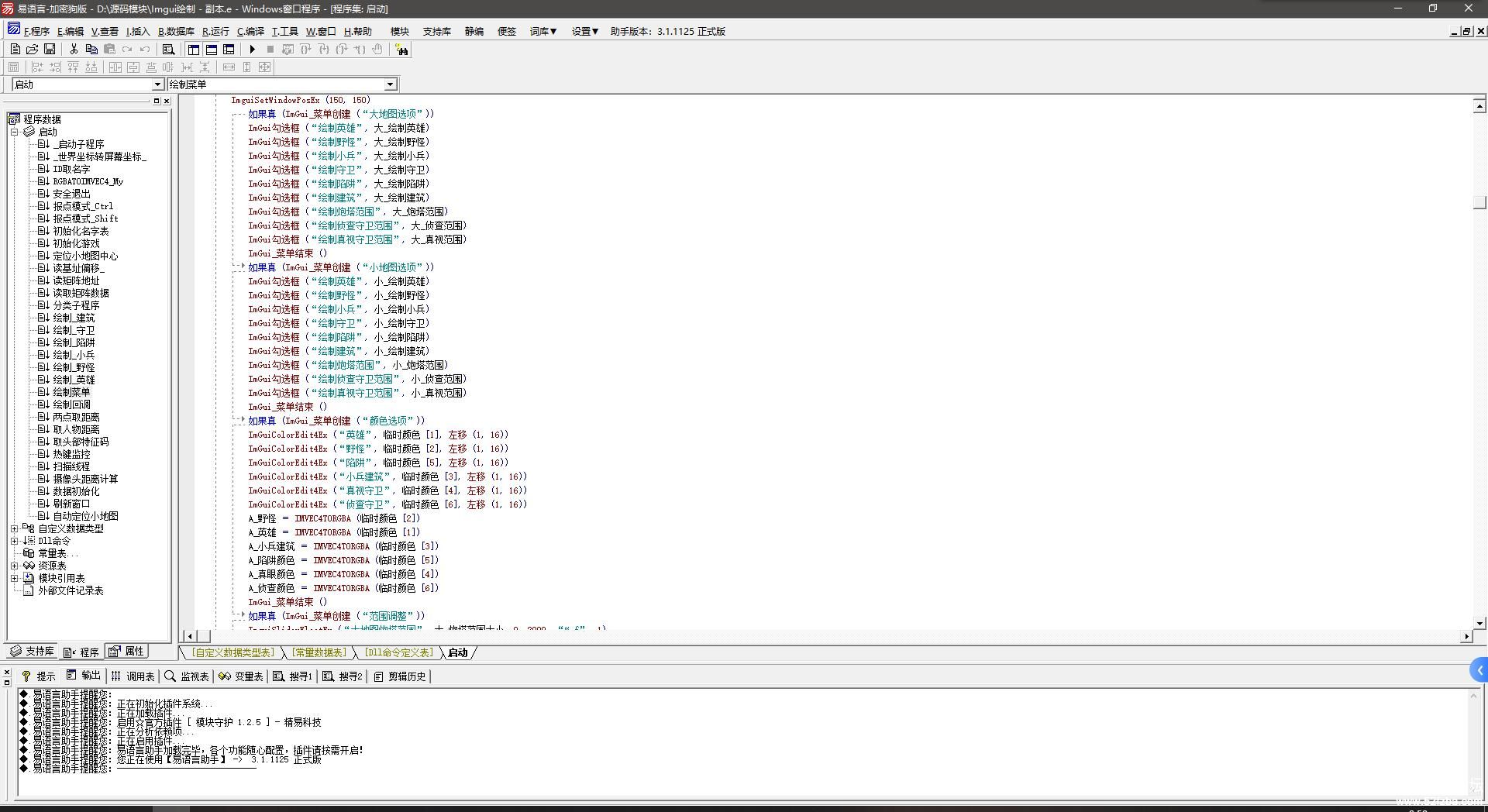Switch to the [常量数据表] editor tab
This screenshot has width=1488, height=812.
tap(319, 653)
